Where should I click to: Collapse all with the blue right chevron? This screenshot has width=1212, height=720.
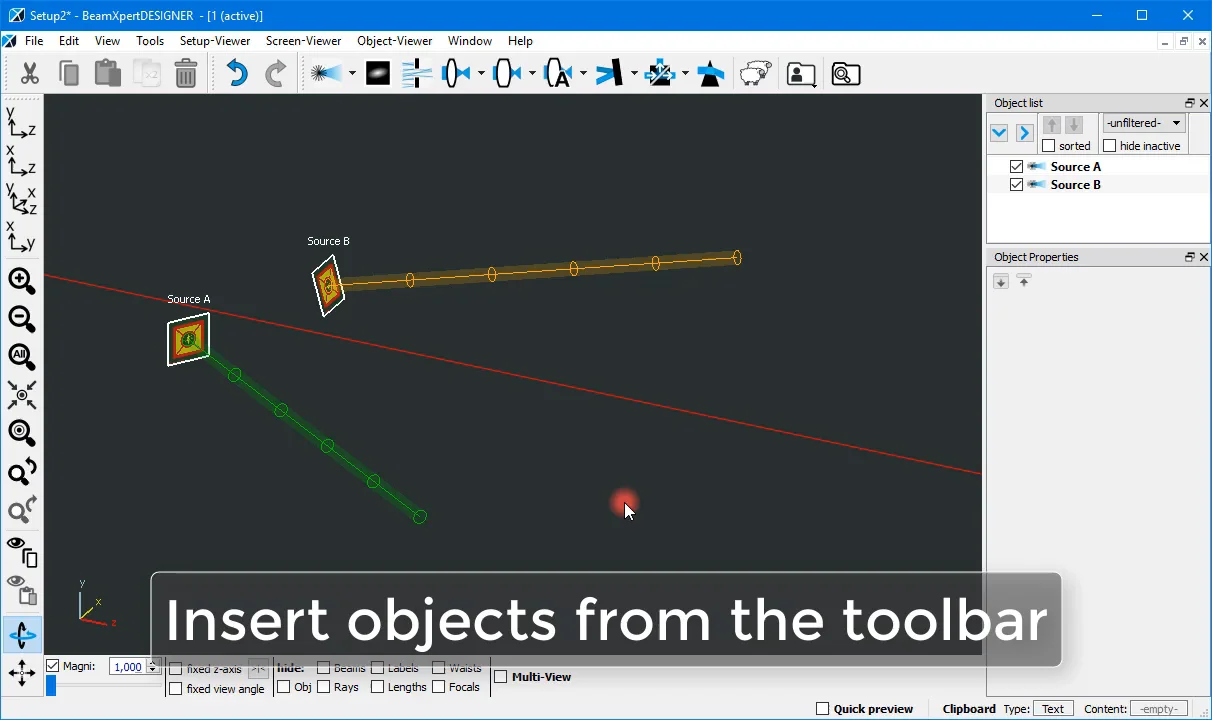[1024, 133]
